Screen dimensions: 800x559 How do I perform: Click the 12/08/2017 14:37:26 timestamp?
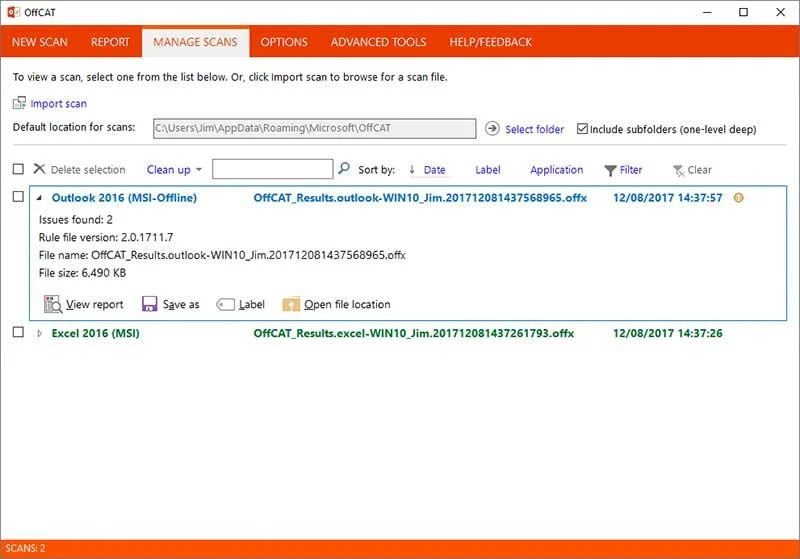(668, 333)
